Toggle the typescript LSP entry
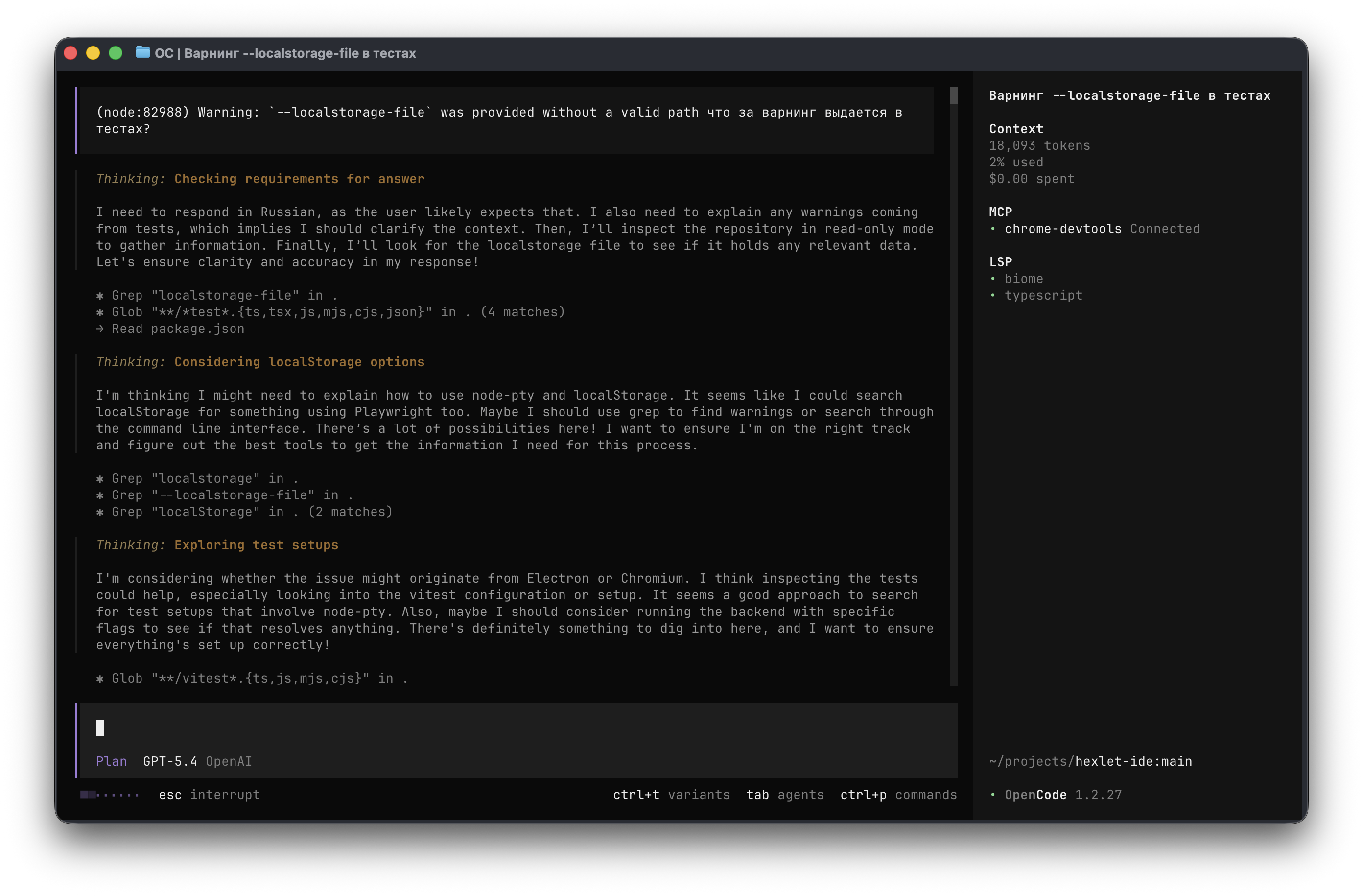This screenshot has width=1363, height=896. (1043, 295)
